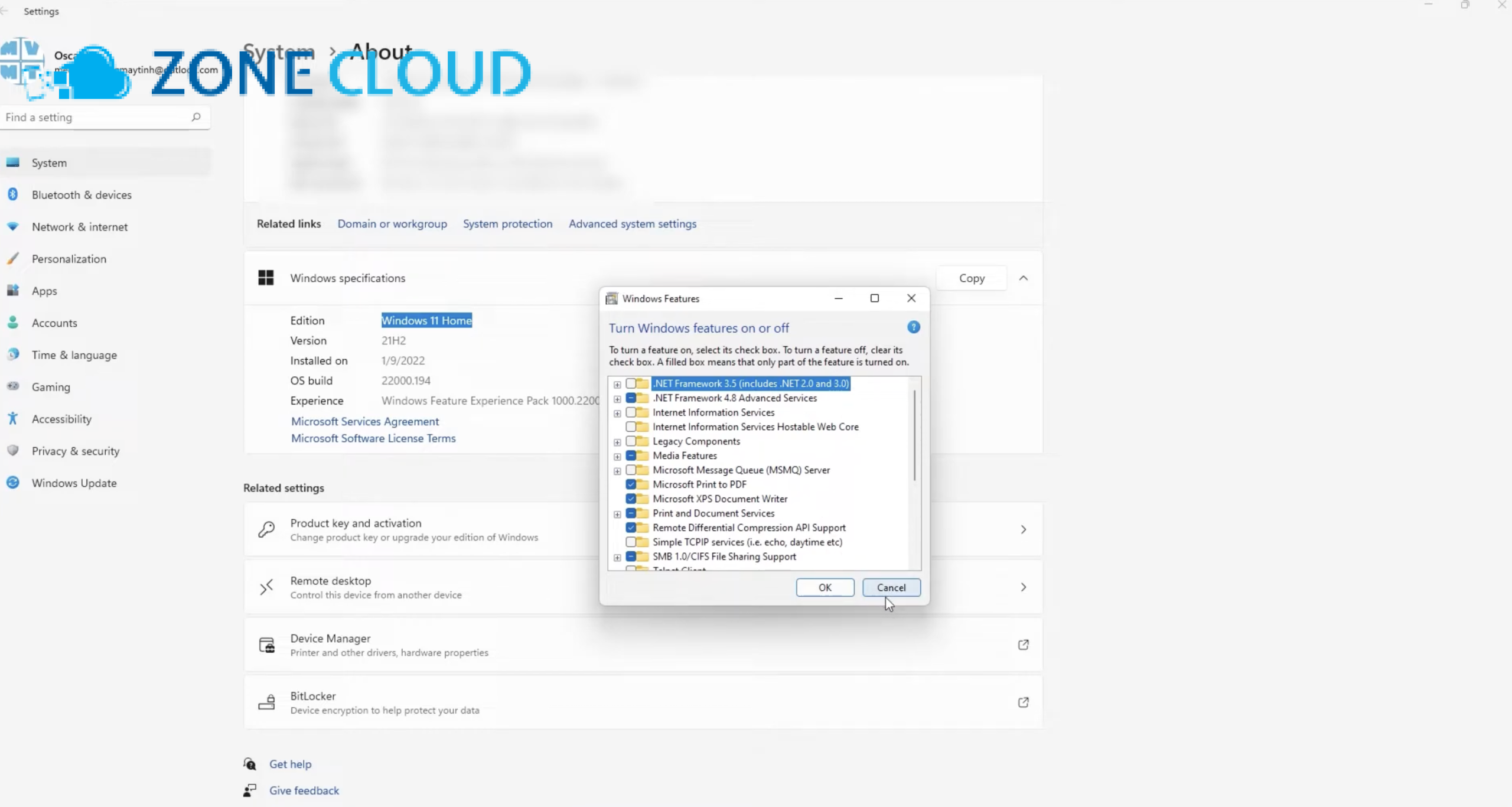Click the Accessibility figure icon
Image resolution: width=1512 pixels, height=807 pixels.
point(12,419)
